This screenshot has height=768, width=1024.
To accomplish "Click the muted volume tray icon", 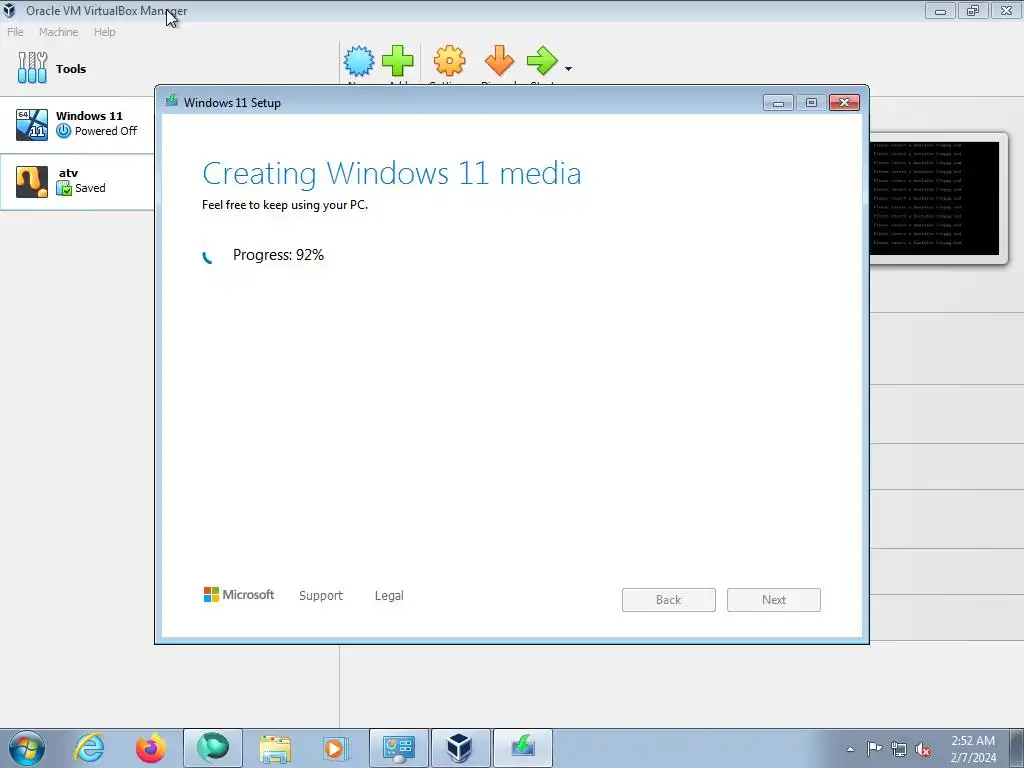I will (x=923, y=750).
